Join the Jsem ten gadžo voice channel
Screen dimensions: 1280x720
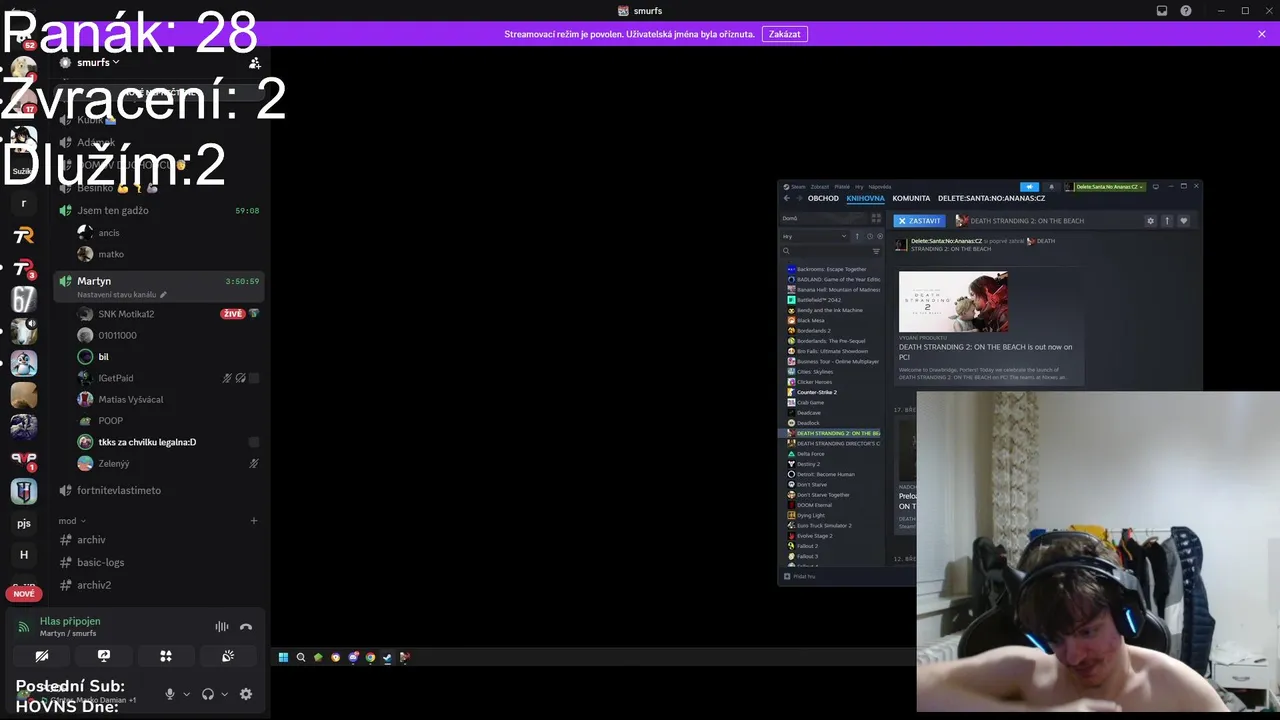click(x=160, y=211)
